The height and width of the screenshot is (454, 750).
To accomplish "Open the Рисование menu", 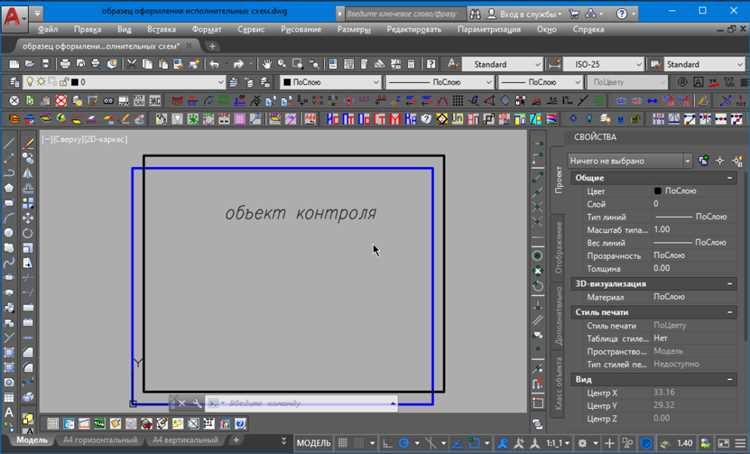I will 301,29.
